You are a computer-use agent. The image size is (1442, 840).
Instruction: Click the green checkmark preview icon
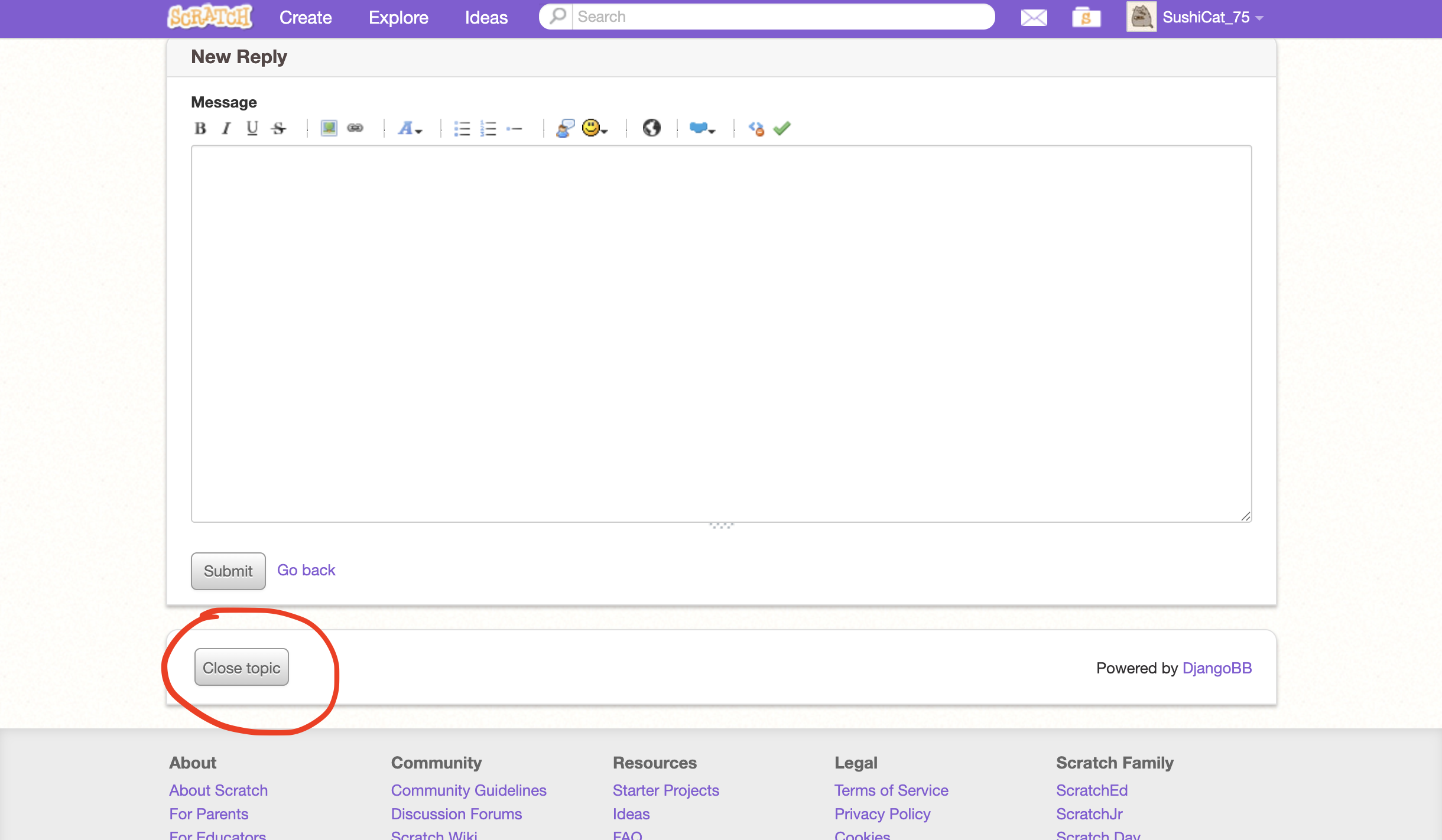point(782,128)
